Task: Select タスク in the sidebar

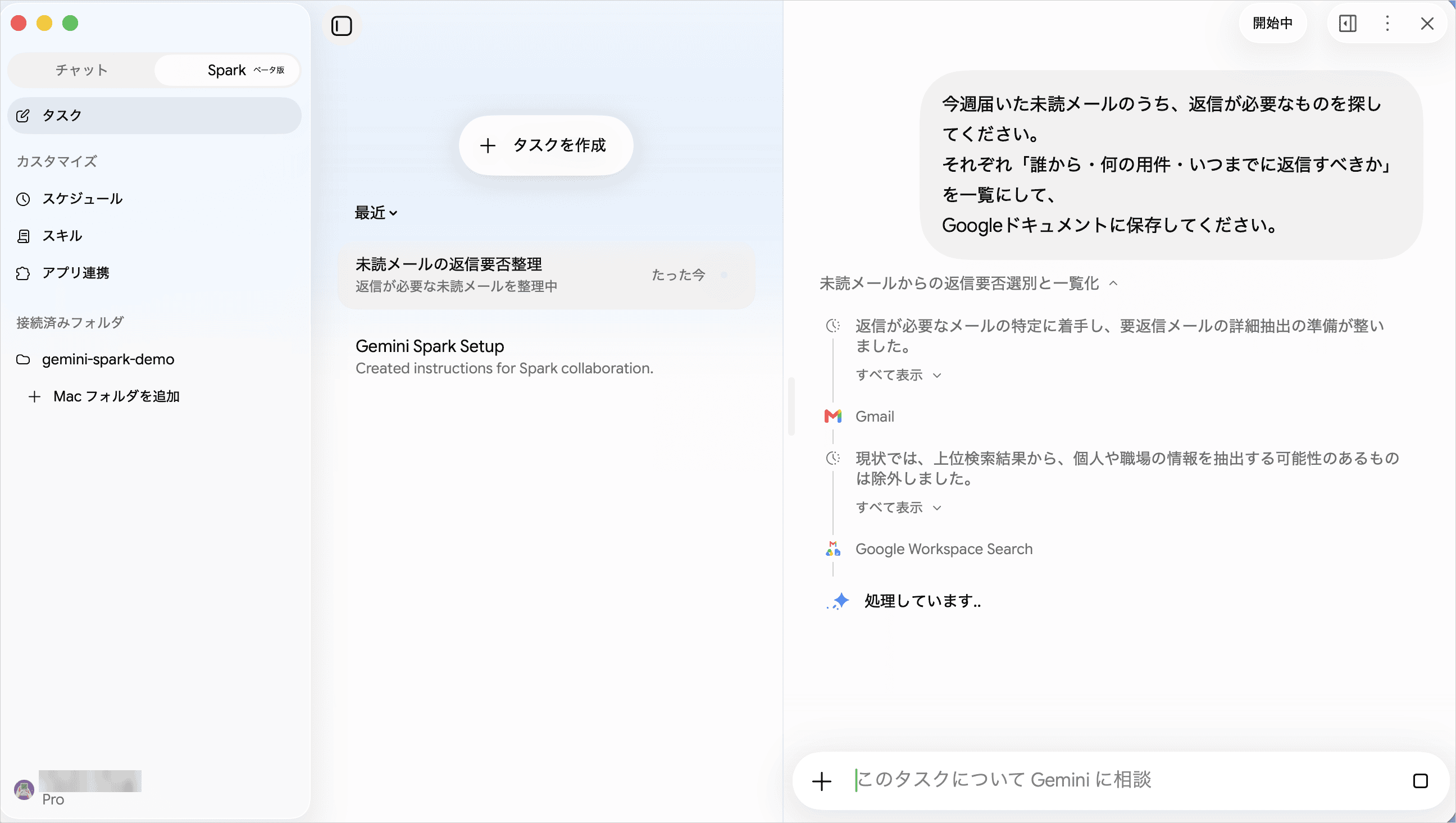Action: (154, 116)
